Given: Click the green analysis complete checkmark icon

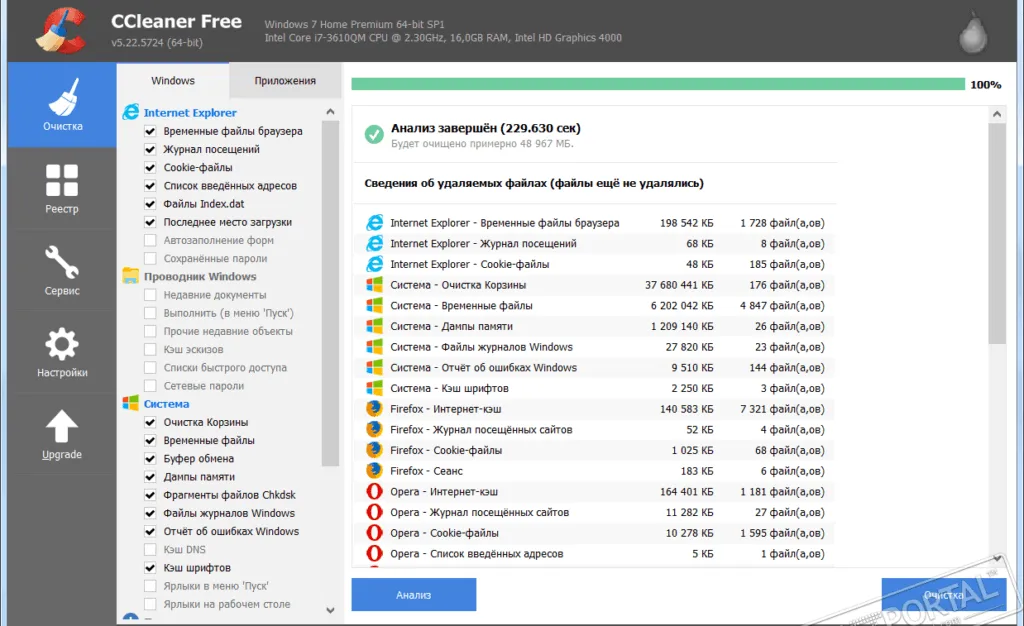Looking at the screenshot, I should (x=374, y=134).
